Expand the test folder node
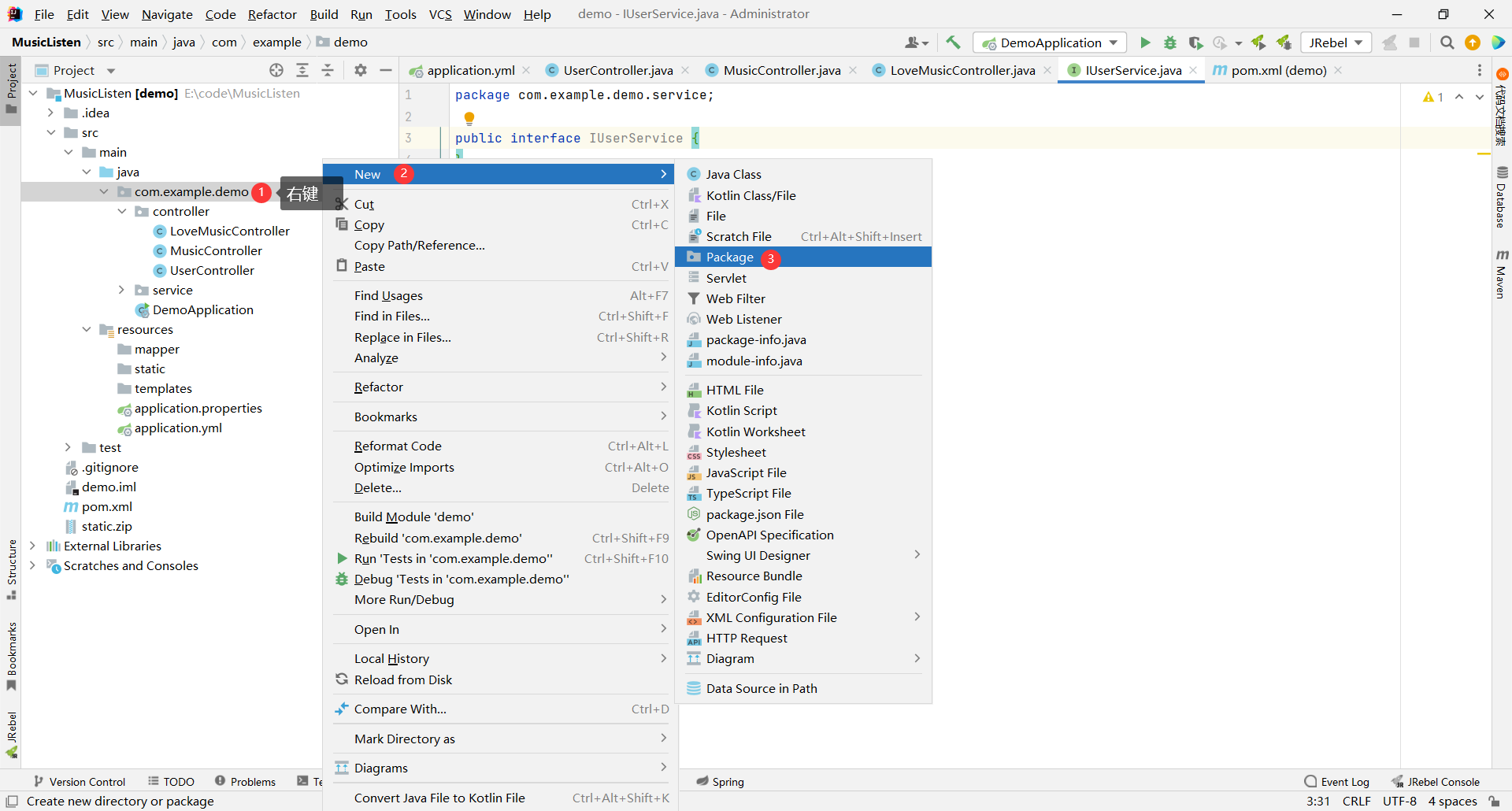 pyautogui.click(x=69, y=447)
